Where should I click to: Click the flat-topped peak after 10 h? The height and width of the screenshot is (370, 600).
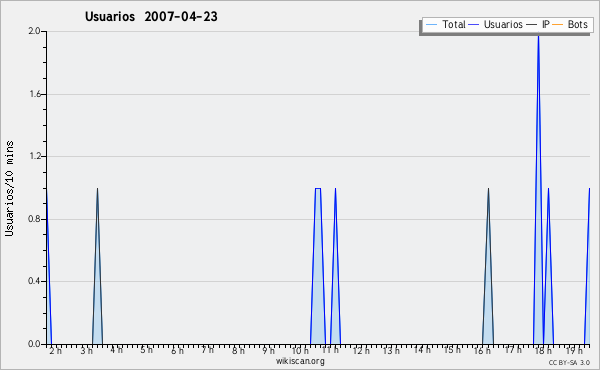pos(318,266)
